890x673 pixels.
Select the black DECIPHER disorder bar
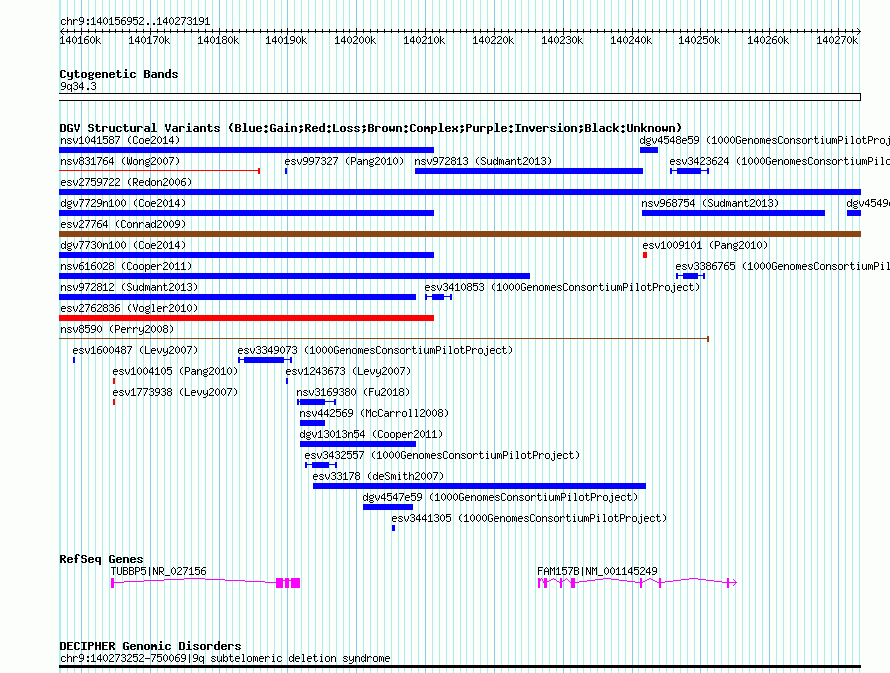460,667
